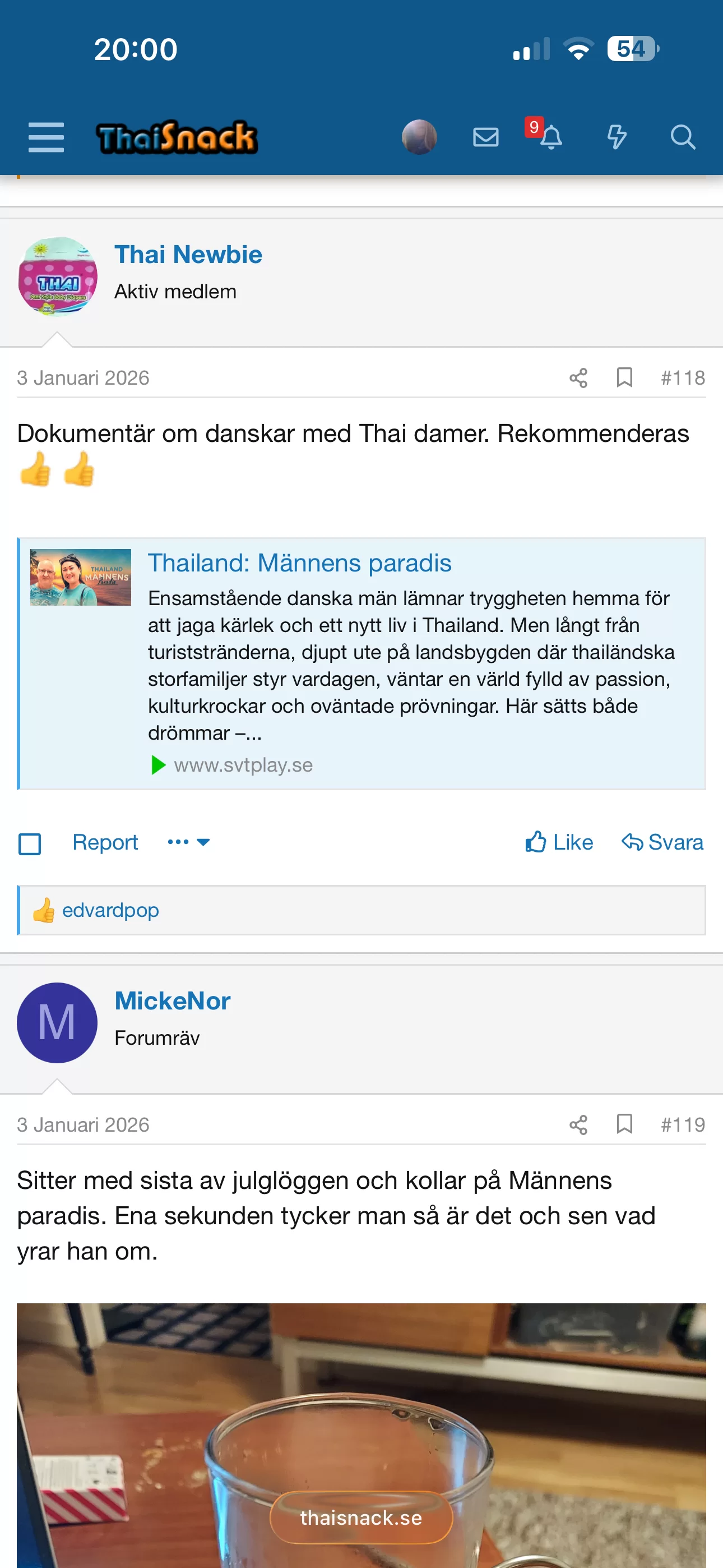Open the Thailand: Männens paradis link

299,563
